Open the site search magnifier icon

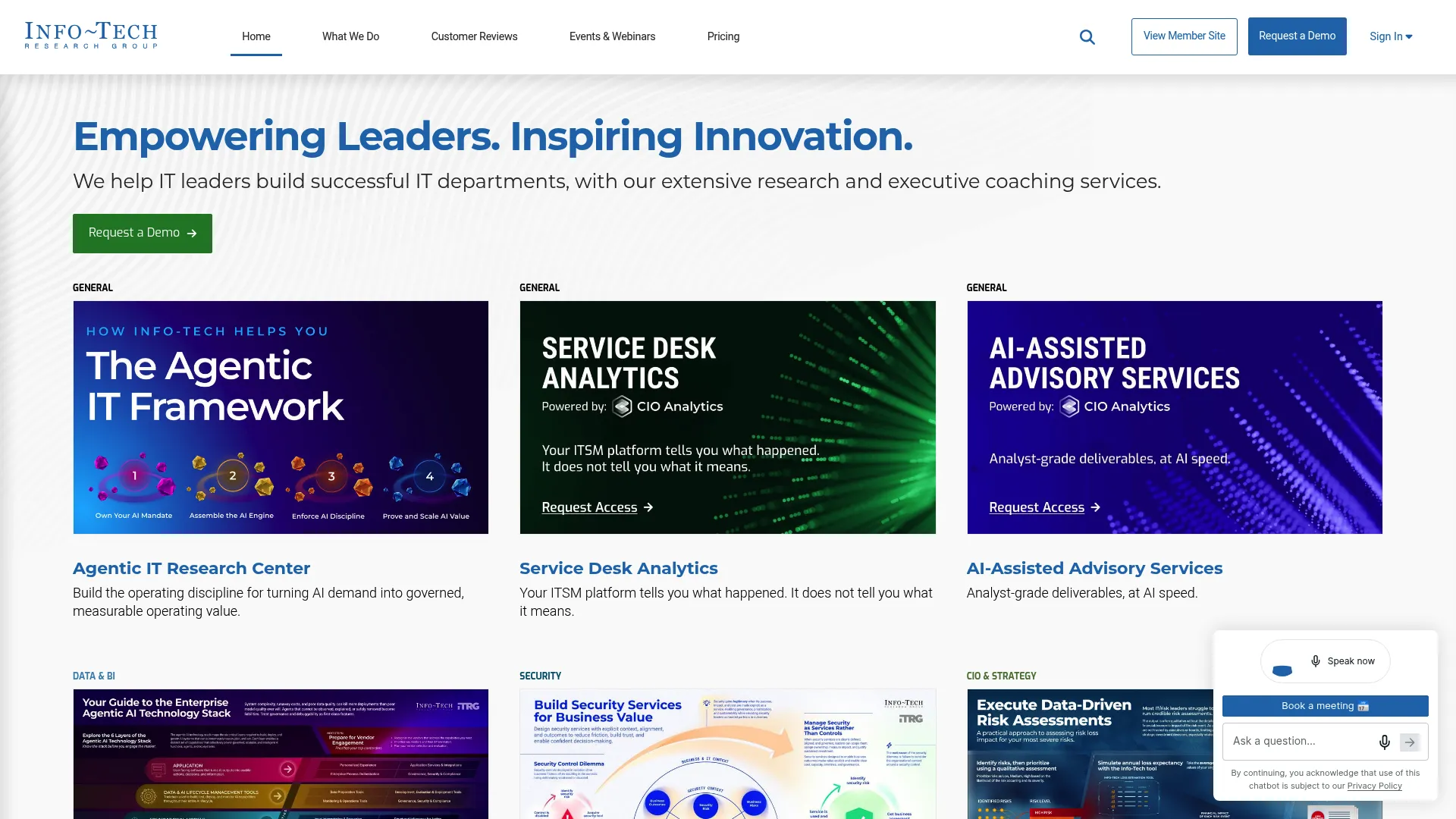click(x=1087, y=37)
